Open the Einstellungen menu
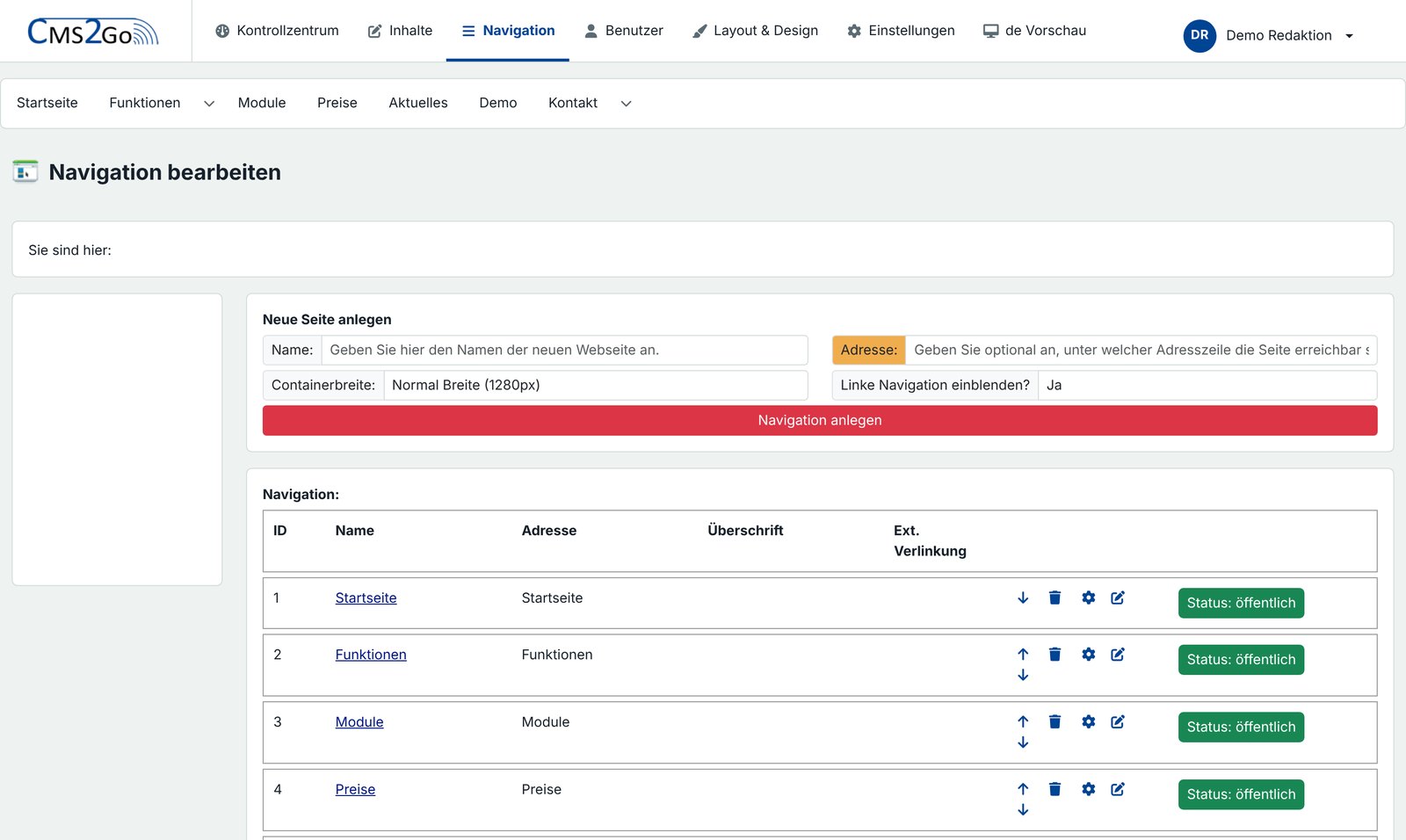 901,31
